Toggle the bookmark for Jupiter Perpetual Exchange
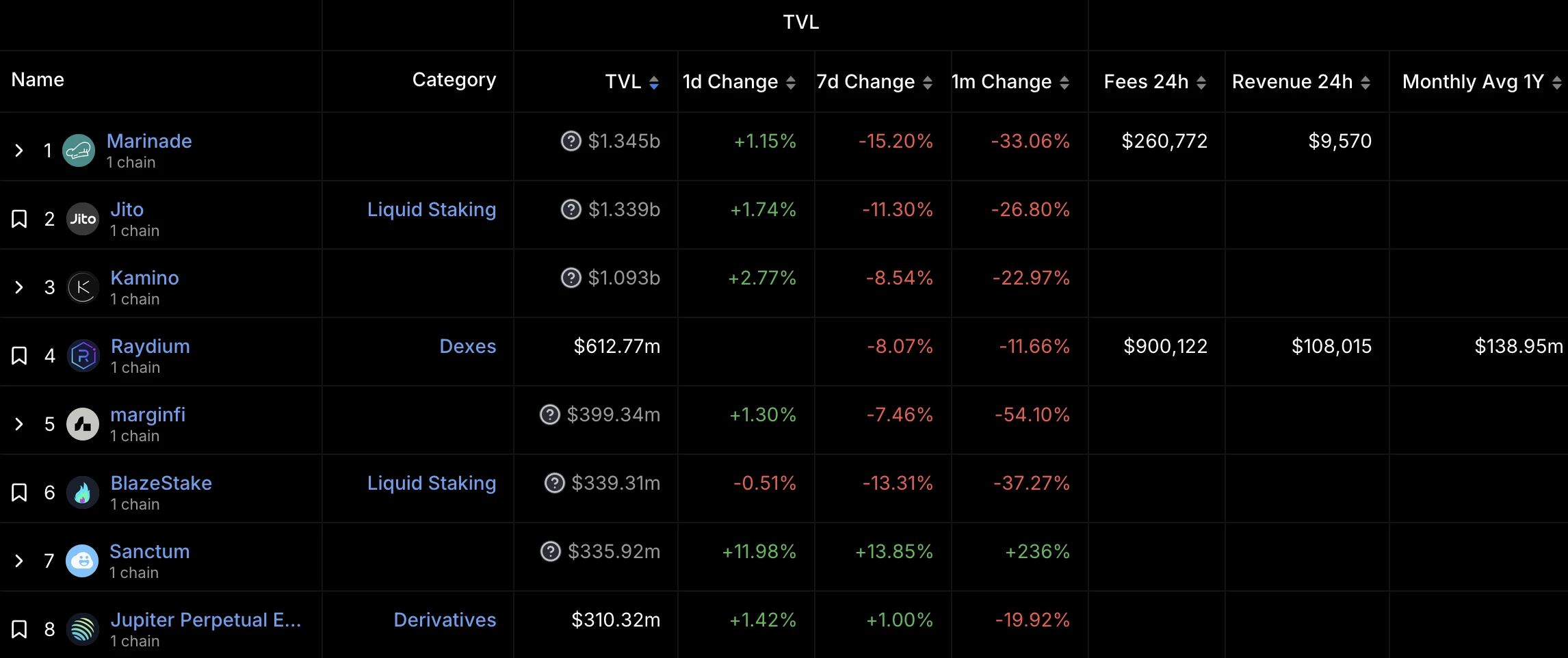 pos(19,629)
